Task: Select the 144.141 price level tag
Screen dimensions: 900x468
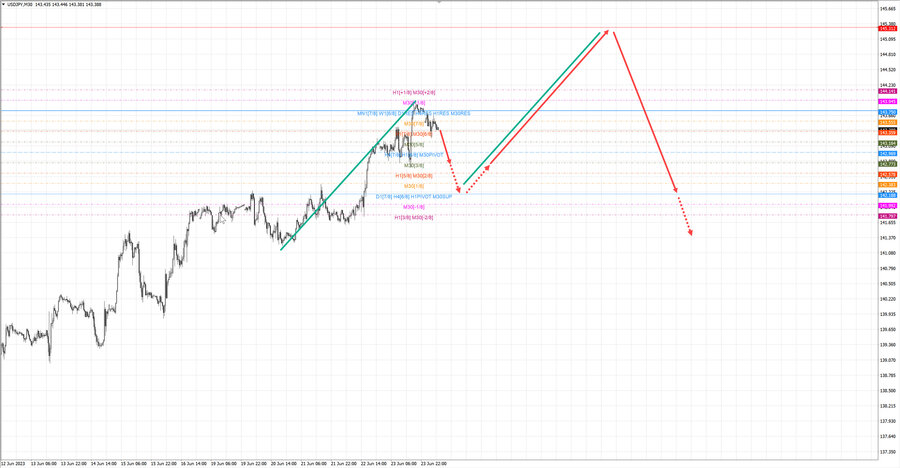Action: click(x=888, y=91)
